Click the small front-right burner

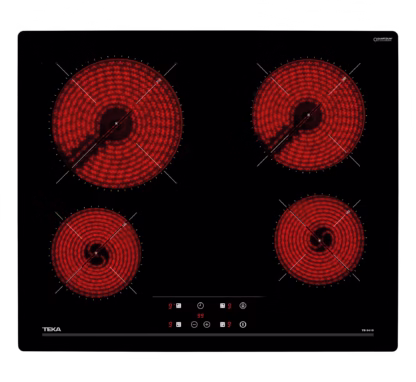click(x=319, y=240)
